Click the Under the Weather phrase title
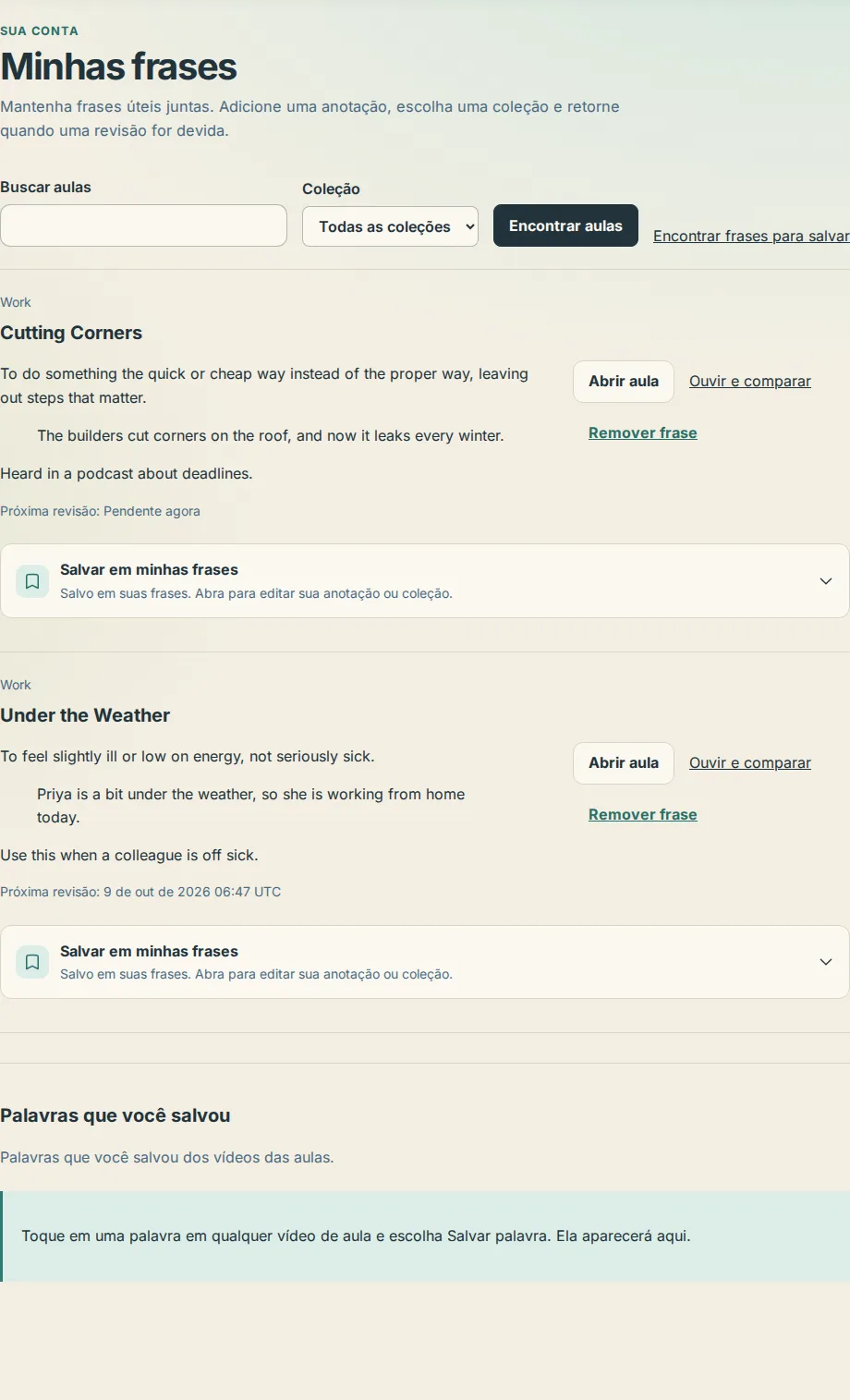The image size is (850, 1400). click(x=85, y=715)
